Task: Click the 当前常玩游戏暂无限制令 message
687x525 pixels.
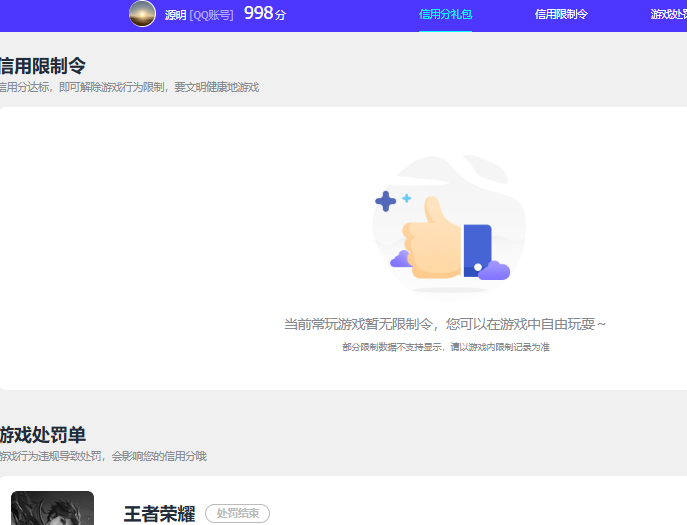Action: click(445, 324)
